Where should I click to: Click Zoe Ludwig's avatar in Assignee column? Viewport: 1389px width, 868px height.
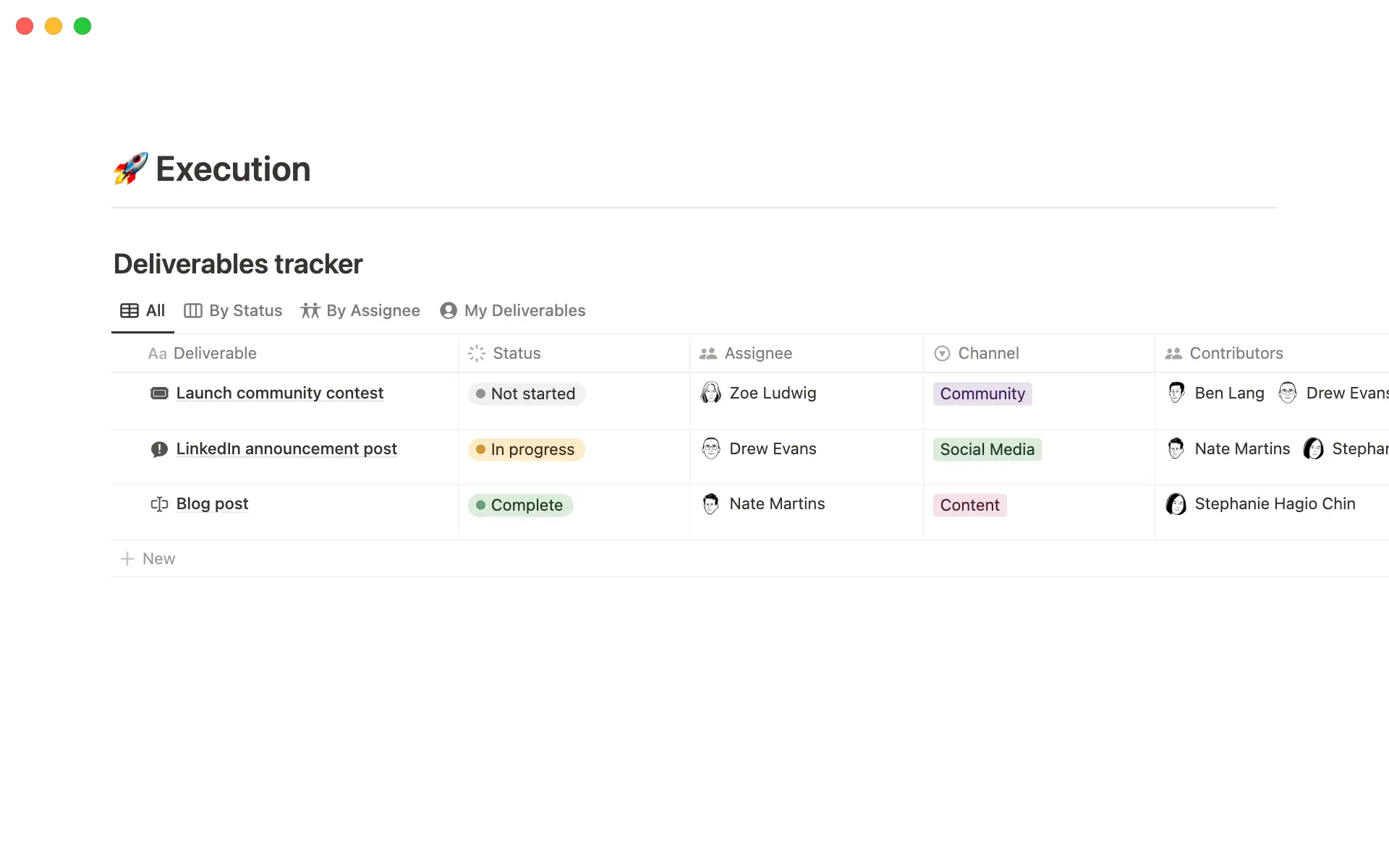coord(712,393)
